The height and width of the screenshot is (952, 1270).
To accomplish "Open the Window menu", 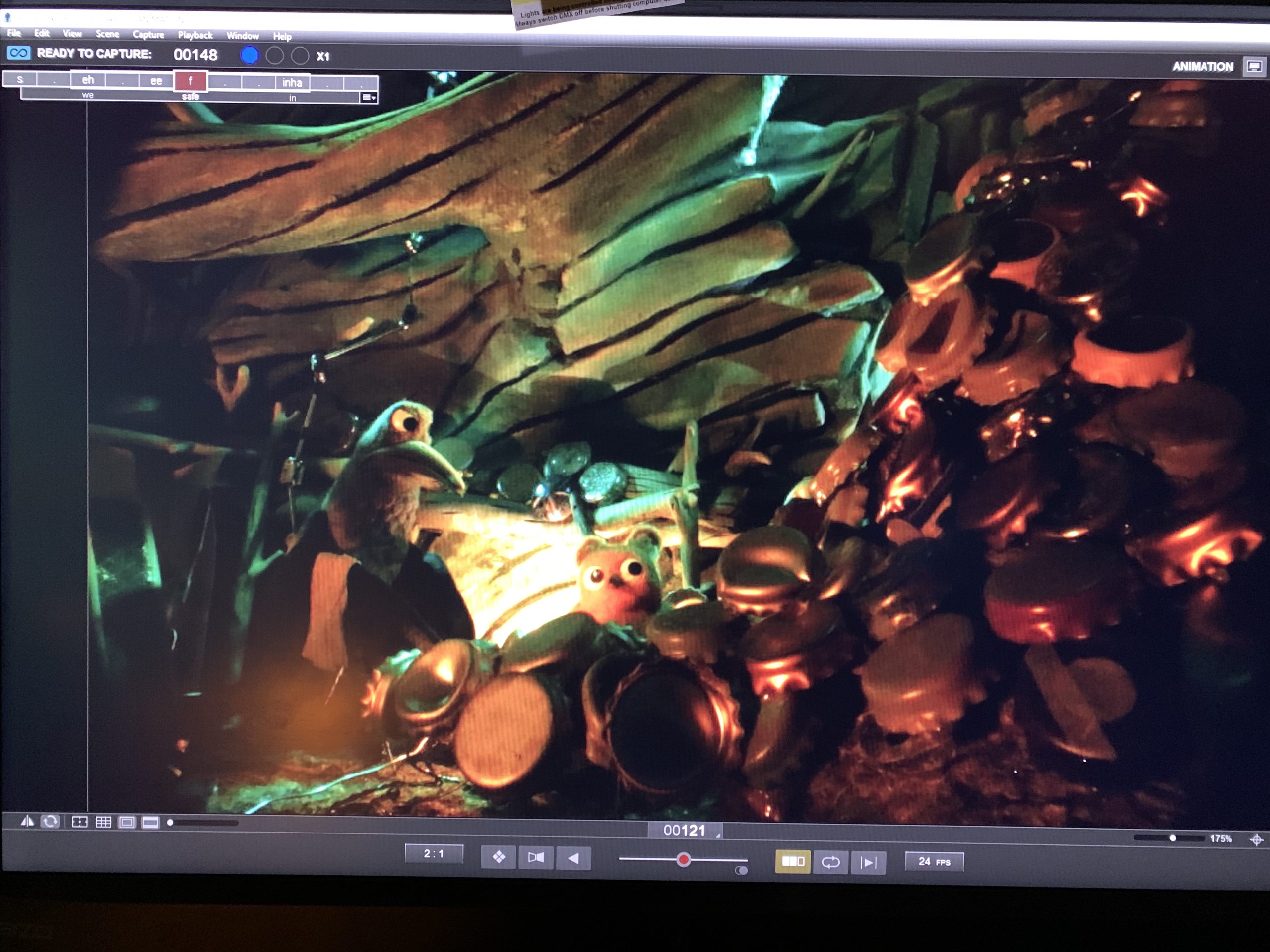I will 242,36.
